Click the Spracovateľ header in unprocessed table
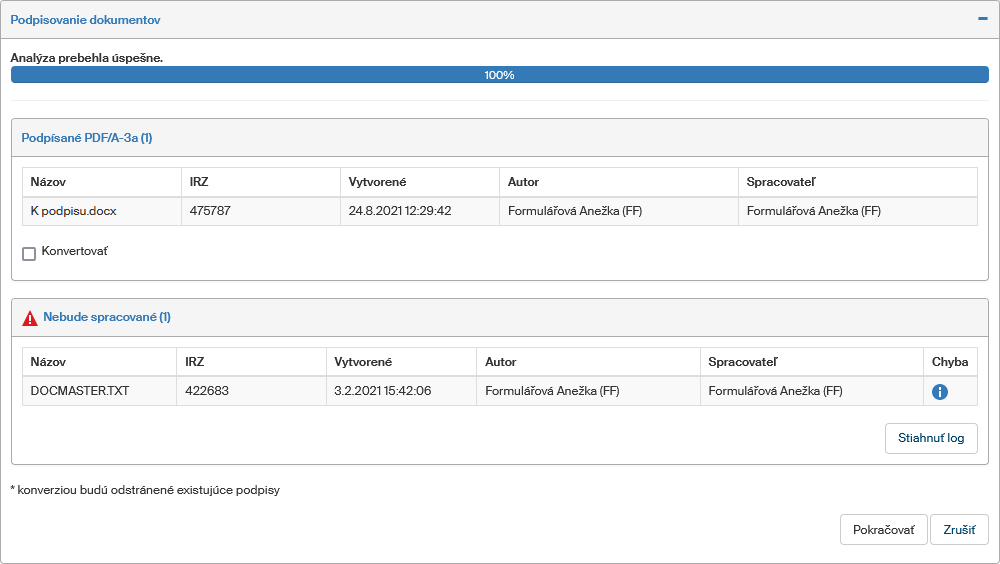1000x564 pixels. [x=742, y=362]
